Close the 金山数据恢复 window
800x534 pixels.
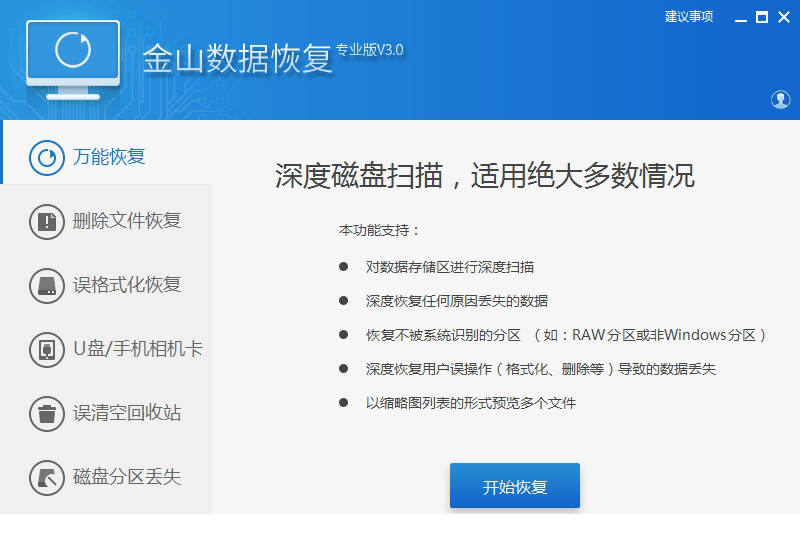784,17
